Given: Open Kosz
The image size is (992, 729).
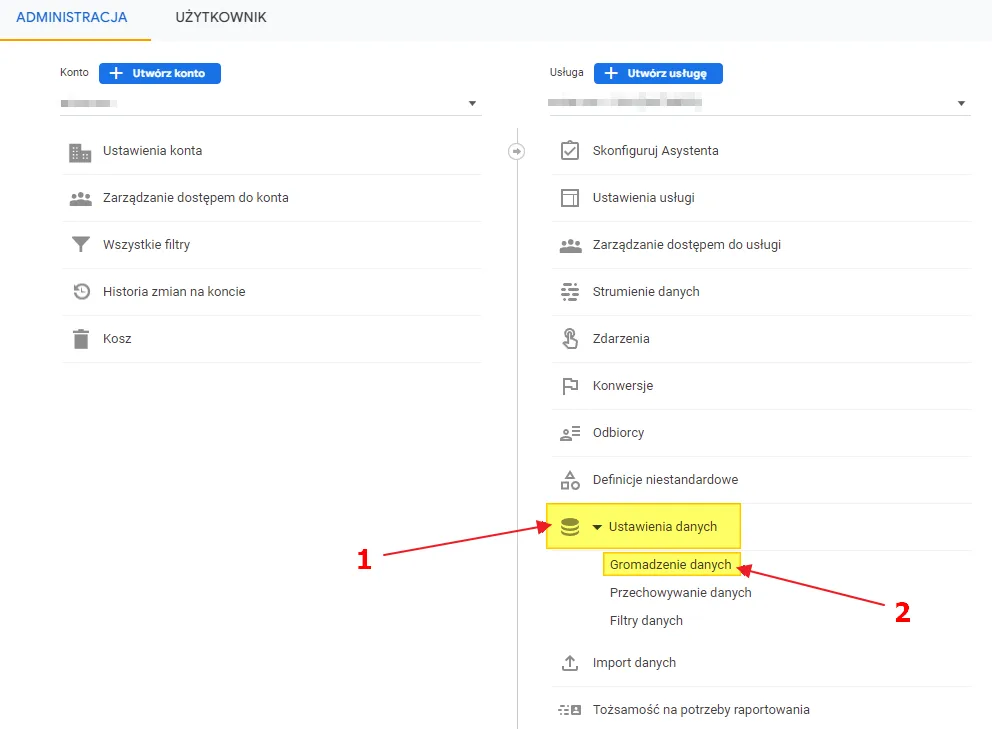Looking at the screenshot, I should (x=117, y=339).
